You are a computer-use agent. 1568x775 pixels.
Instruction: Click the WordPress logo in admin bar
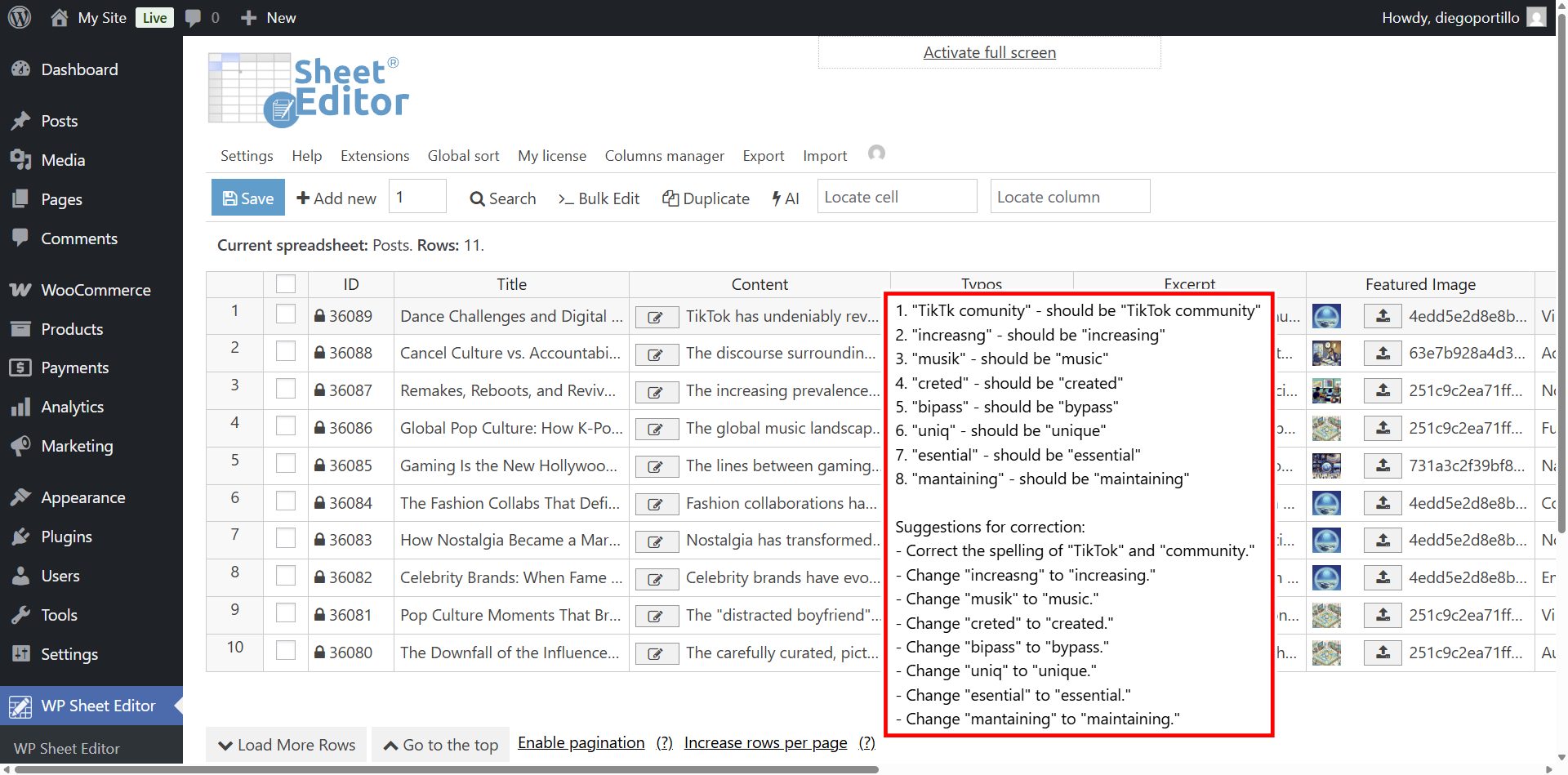tap(20, 17)
